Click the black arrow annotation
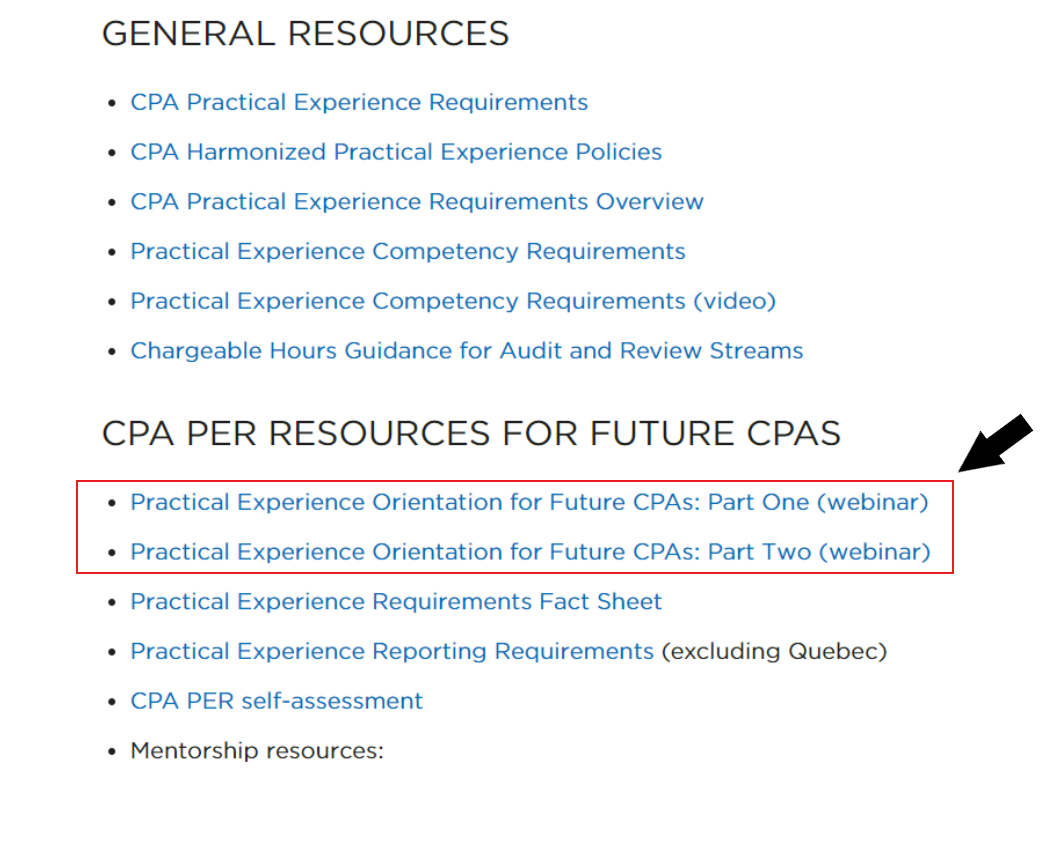The height and width of the screenshot is (846, 1045). point(996,442)
